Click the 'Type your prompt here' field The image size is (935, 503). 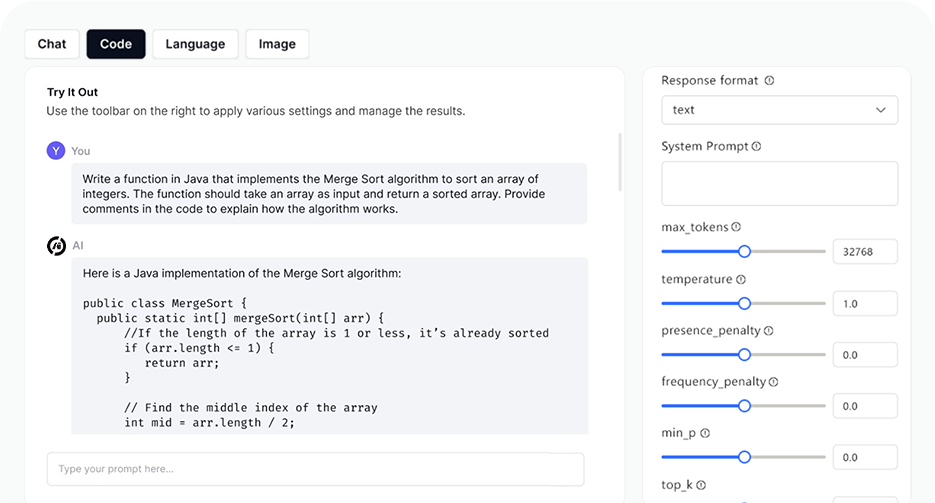[x=315, y=469]
